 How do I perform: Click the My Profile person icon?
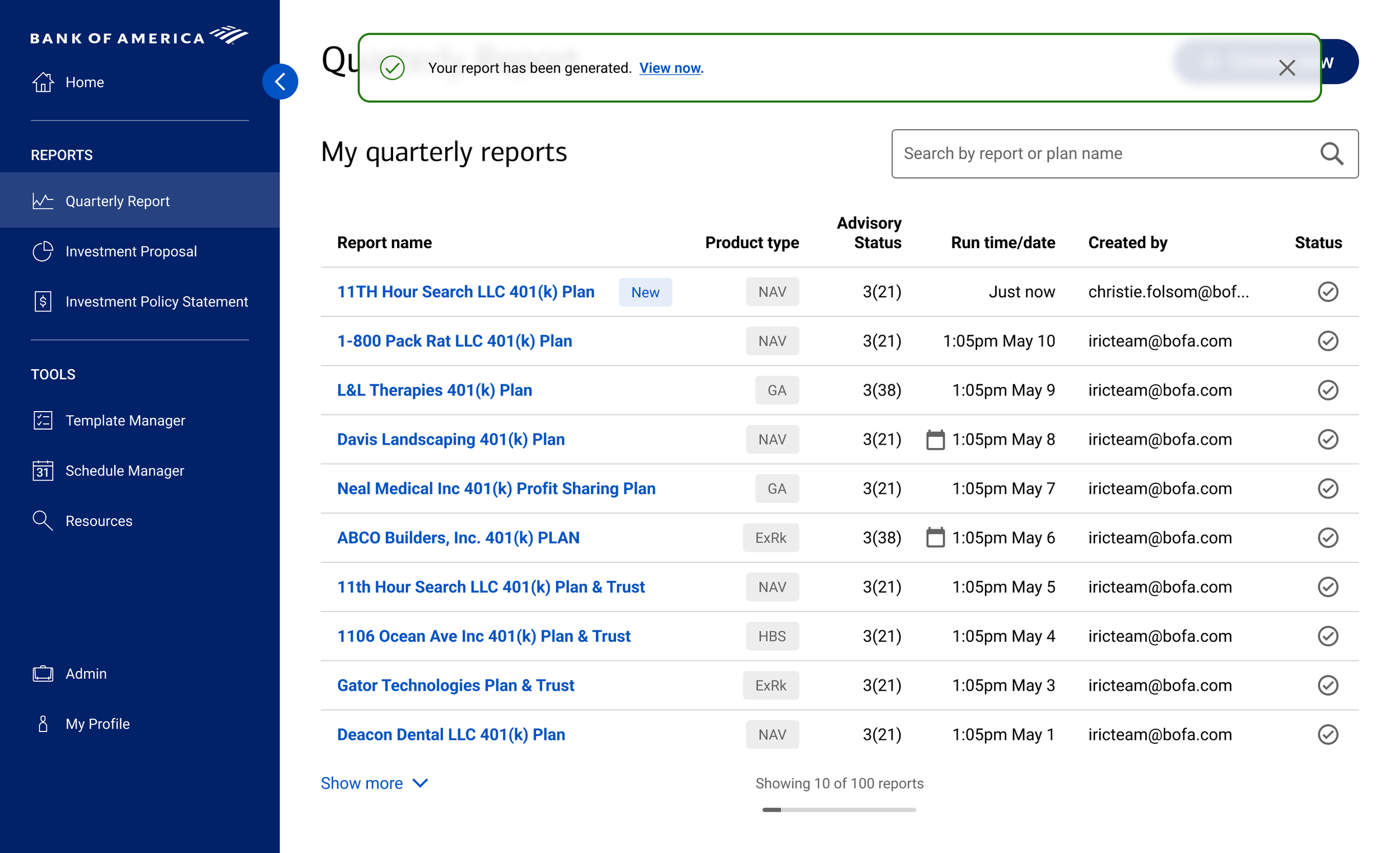pos(42,724)
